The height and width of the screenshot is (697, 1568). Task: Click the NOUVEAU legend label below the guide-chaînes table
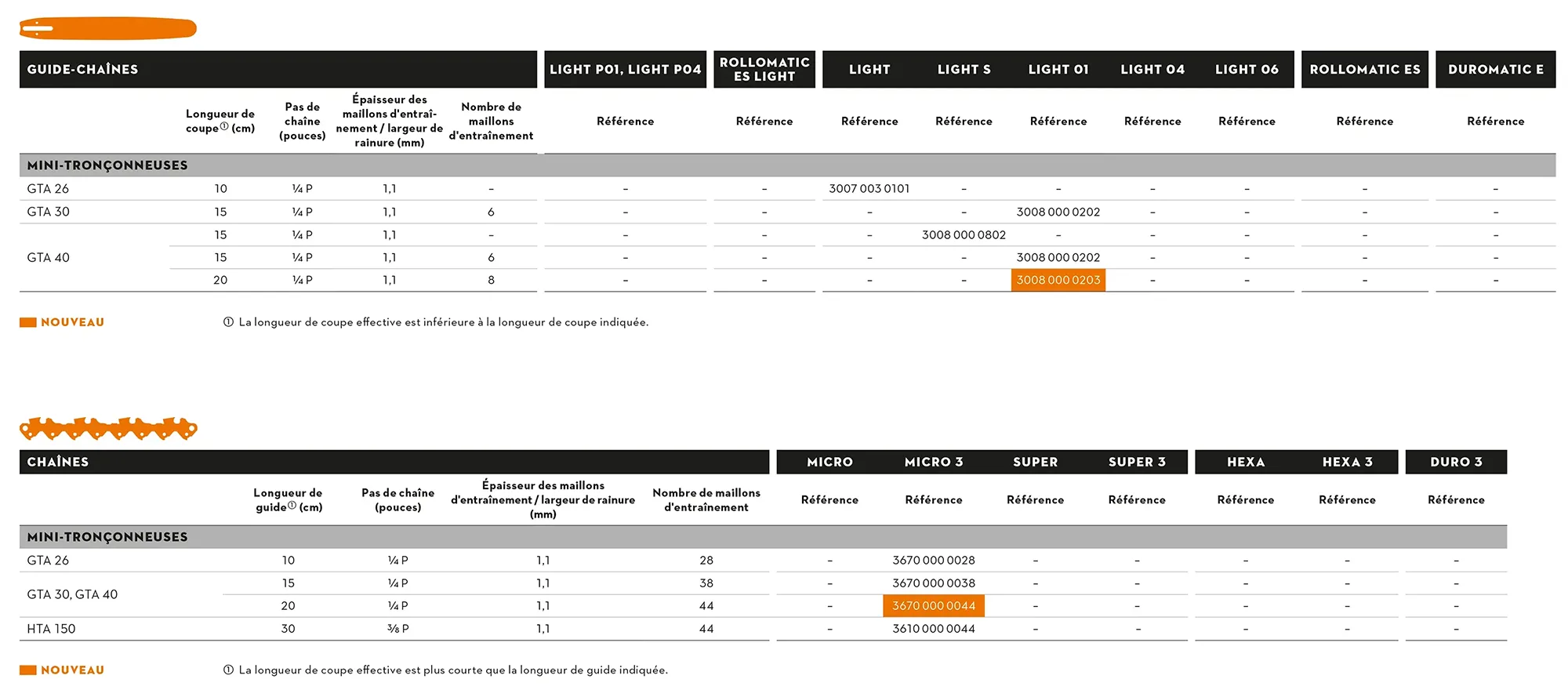click(72, 322)
